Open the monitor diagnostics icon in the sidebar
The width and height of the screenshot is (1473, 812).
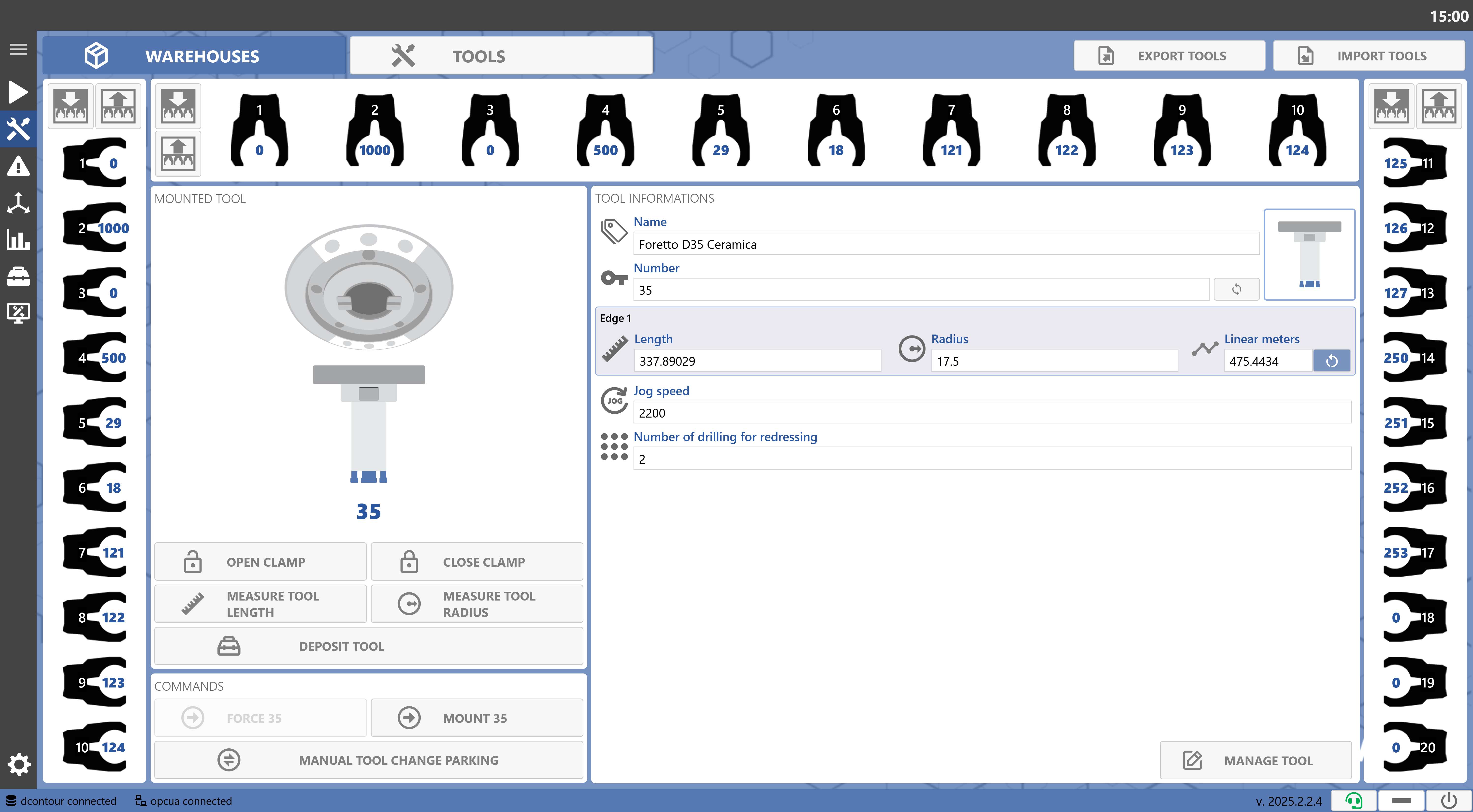click(18, 313)
